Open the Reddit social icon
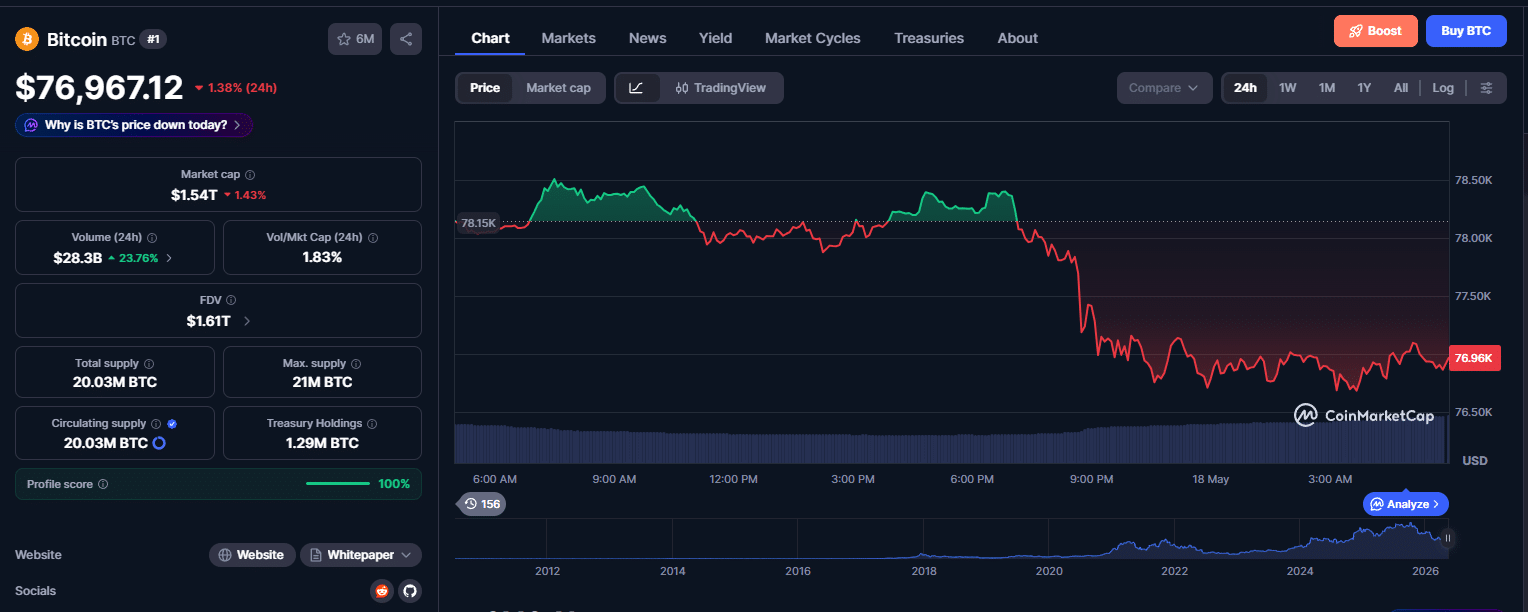The height and width of the screenshot is (612, 1528). [x=381, y=591]
